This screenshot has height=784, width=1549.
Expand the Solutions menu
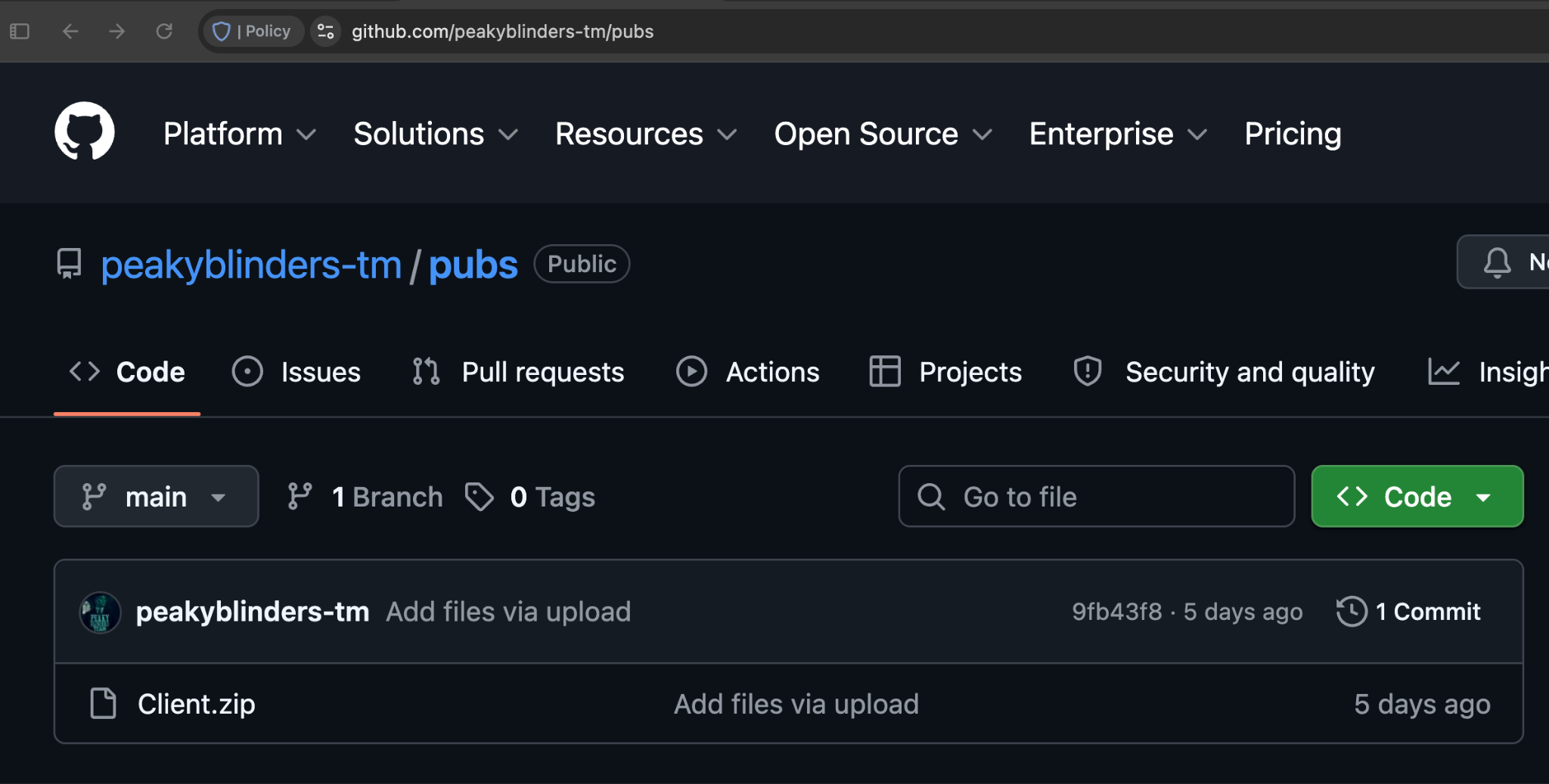point(436,134)
